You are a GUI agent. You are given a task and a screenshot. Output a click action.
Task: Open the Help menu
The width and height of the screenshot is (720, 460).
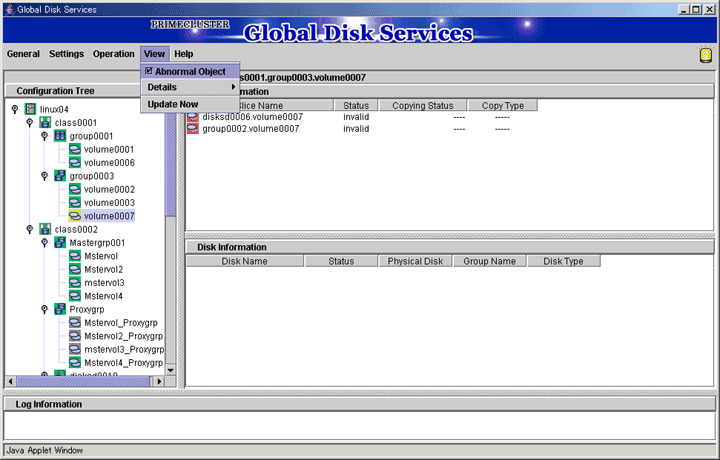[x=184, y=54]
